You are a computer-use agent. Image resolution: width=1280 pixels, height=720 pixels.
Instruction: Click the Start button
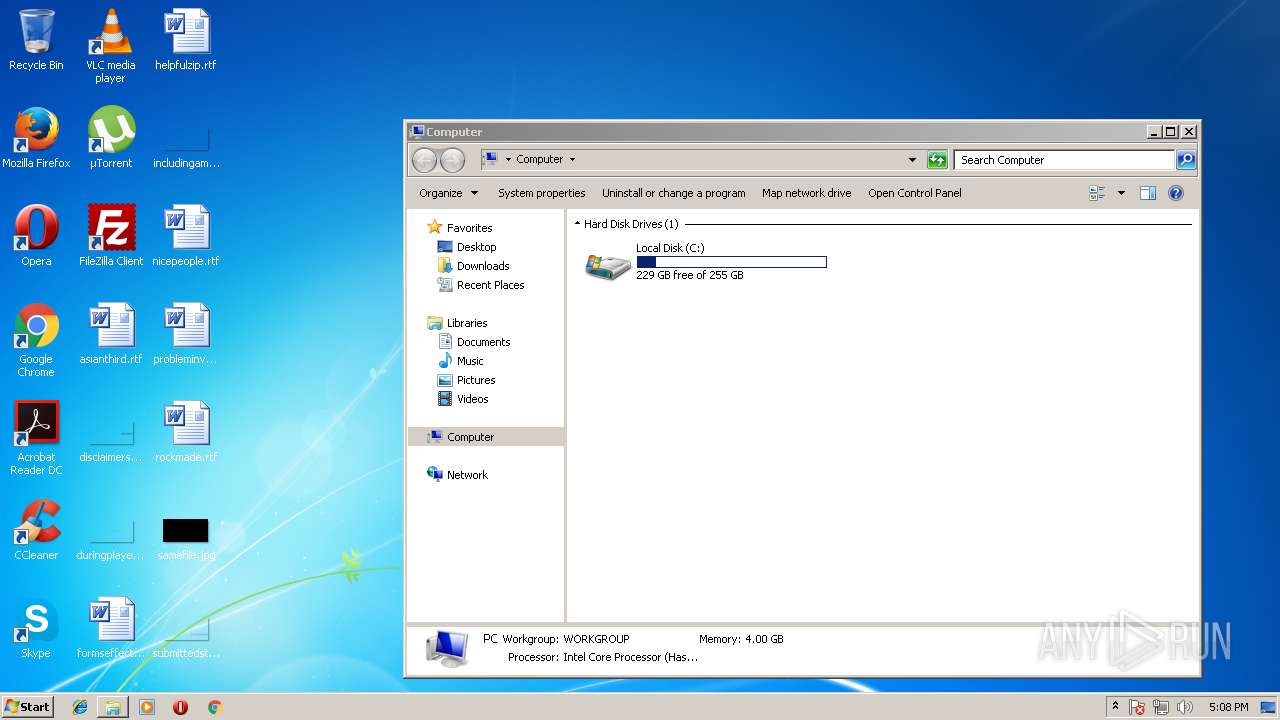28,706
